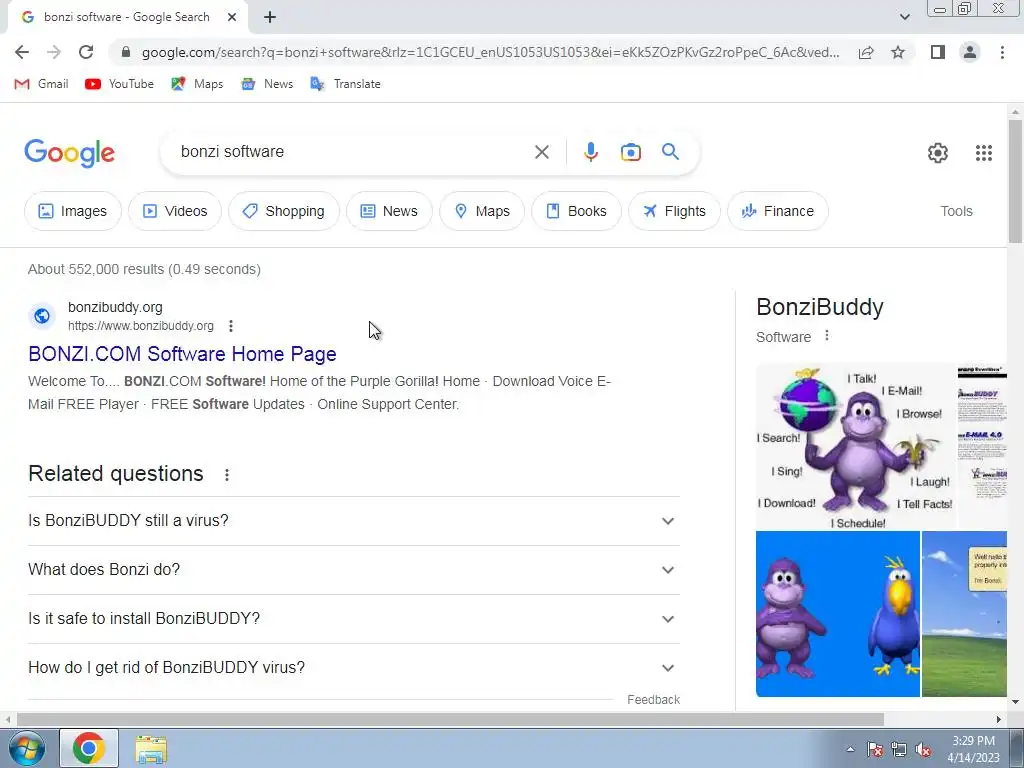This screenshot has width=1024, height=768.
Task: Open the taskbar clock and date
Action: tap(974, 749)
